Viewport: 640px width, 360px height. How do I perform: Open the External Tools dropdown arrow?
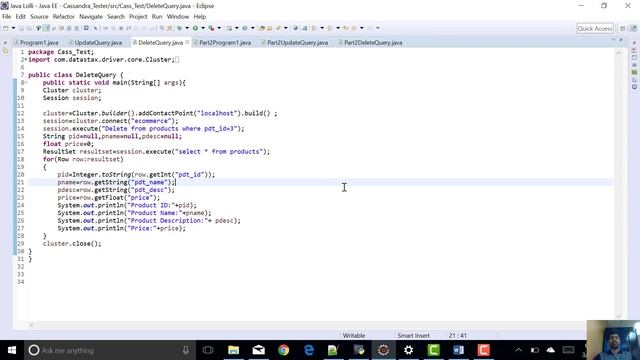coord(219,28)
